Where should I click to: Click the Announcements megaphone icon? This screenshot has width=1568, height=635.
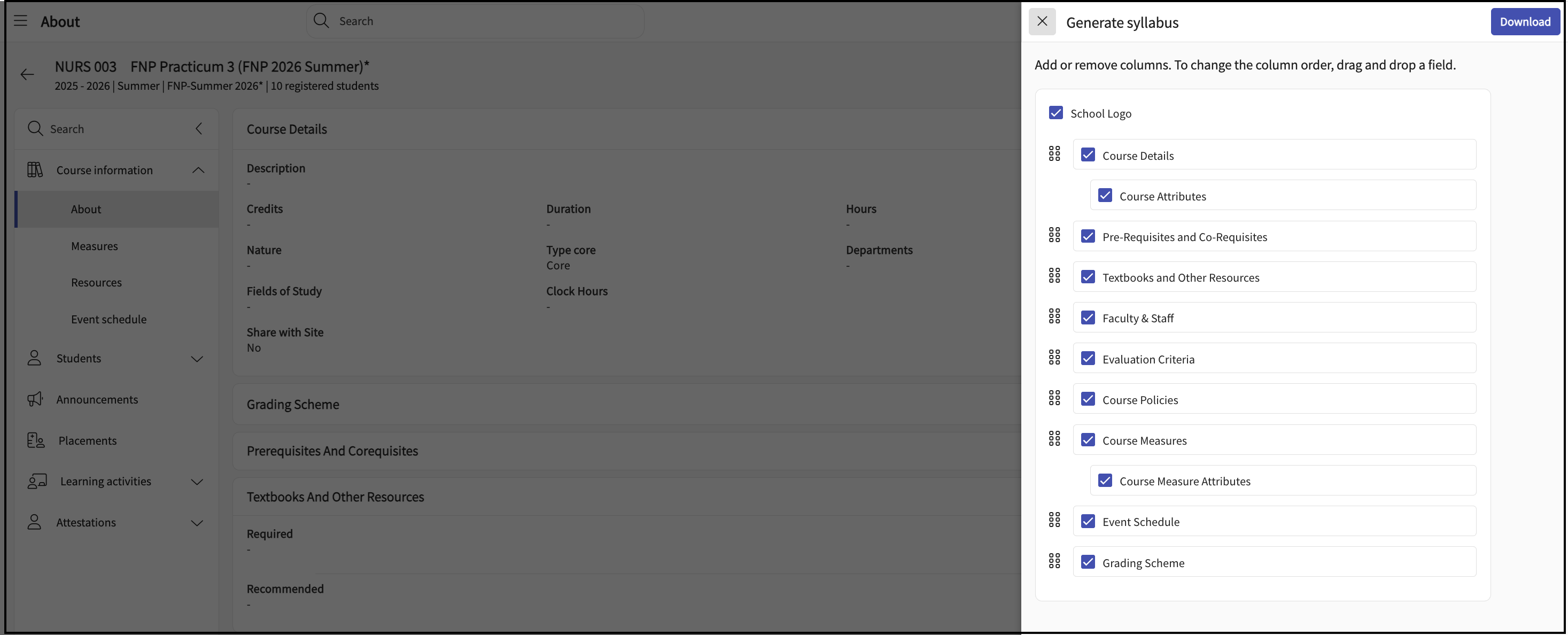(35, 399)
